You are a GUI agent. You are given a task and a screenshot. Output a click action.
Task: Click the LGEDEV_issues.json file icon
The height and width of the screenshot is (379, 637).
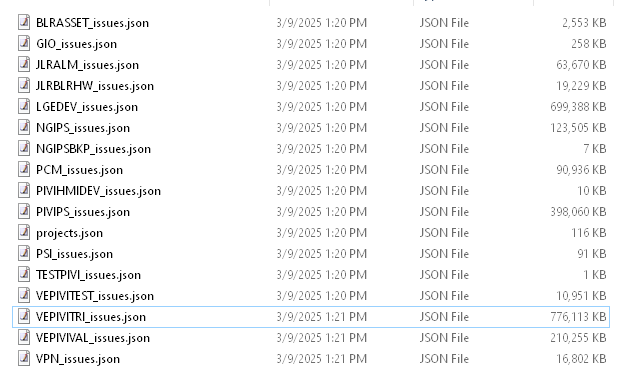pos(24,106)
